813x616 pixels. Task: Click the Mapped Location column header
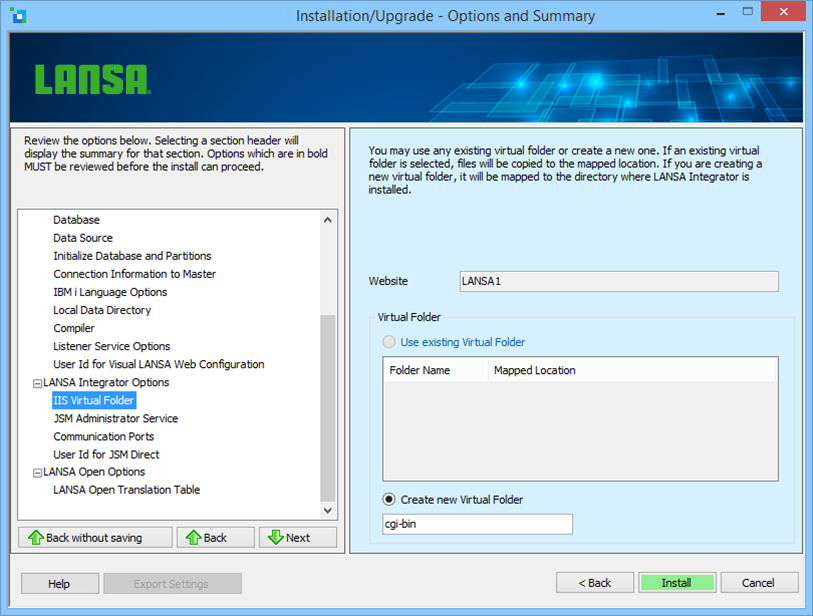point(632,370)
